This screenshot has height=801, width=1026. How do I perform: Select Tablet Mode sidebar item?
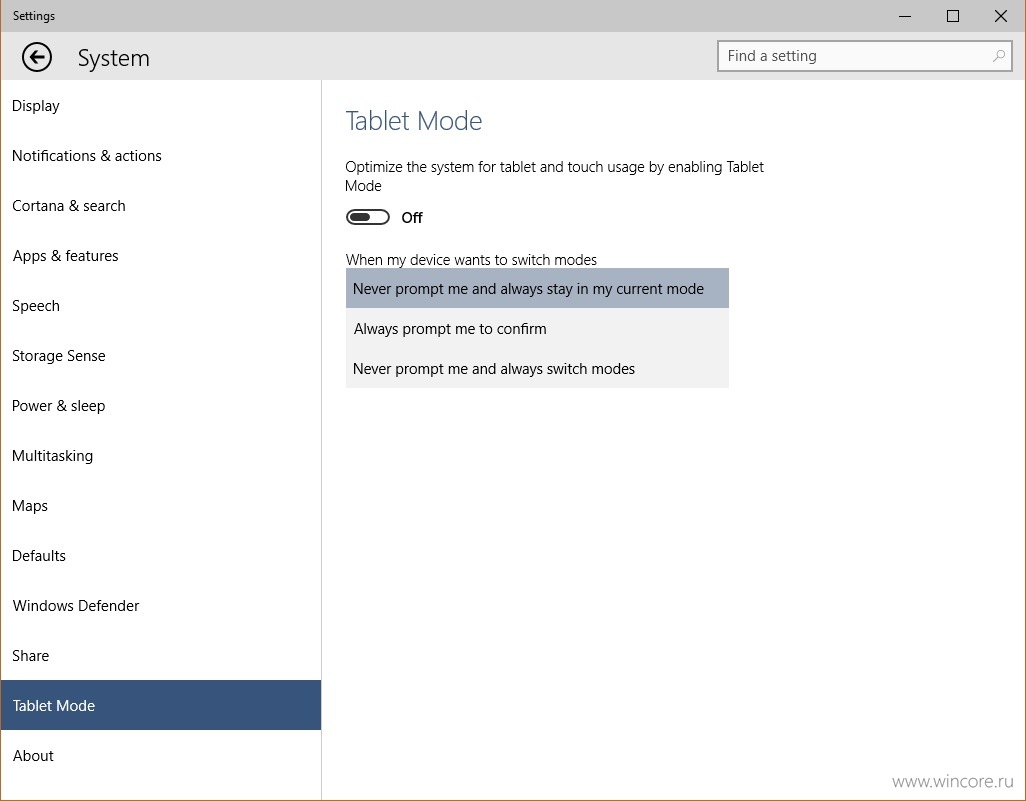161,705
